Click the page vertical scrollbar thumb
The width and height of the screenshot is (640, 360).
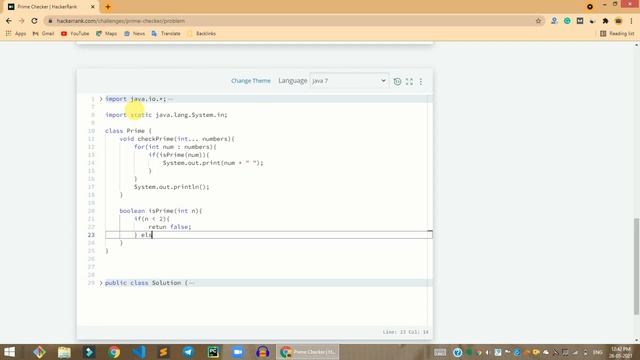(x=636, y=267)
